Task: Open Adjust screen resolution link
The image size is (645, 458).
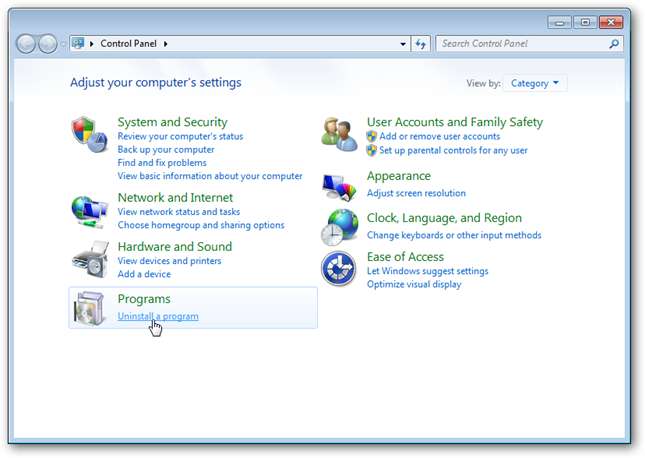Action: point(416,193)
